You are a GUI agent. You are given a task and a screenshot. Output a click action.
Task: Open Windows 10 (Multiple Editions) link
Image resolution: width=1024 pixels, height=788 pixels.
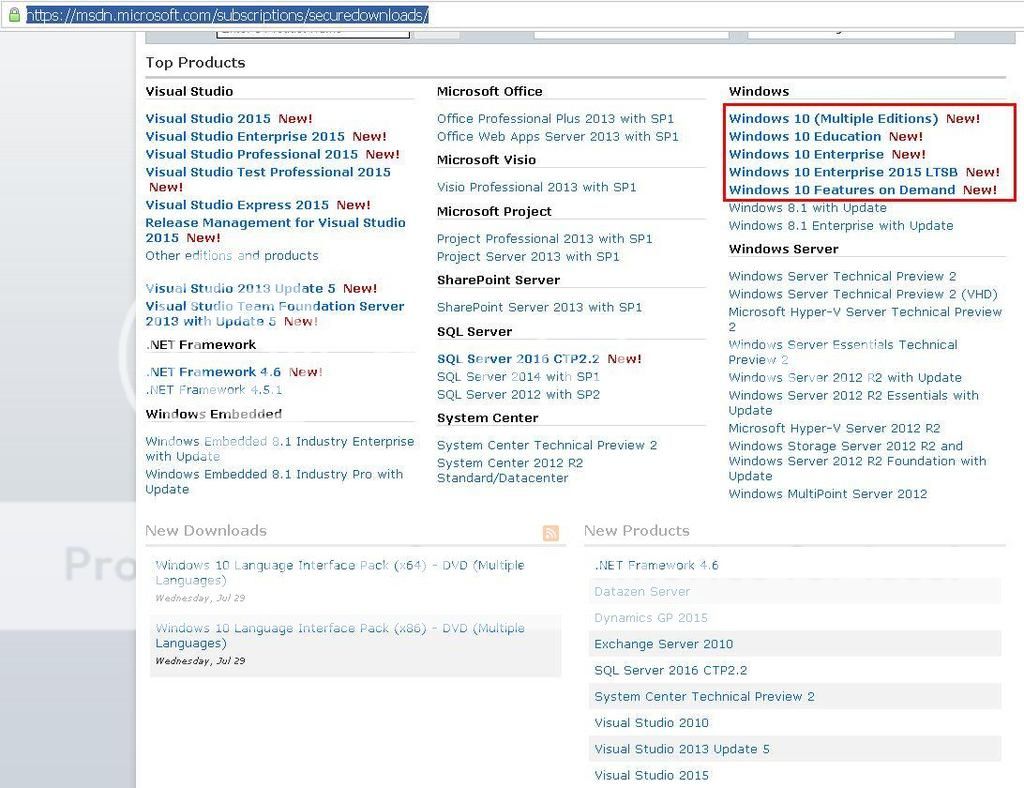click(833, 118)
